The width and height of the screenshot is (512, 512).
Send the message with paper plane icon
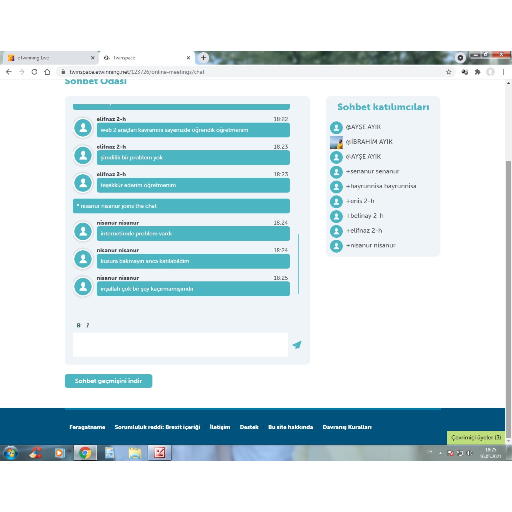pyautogui.click(x=297, y=345)
